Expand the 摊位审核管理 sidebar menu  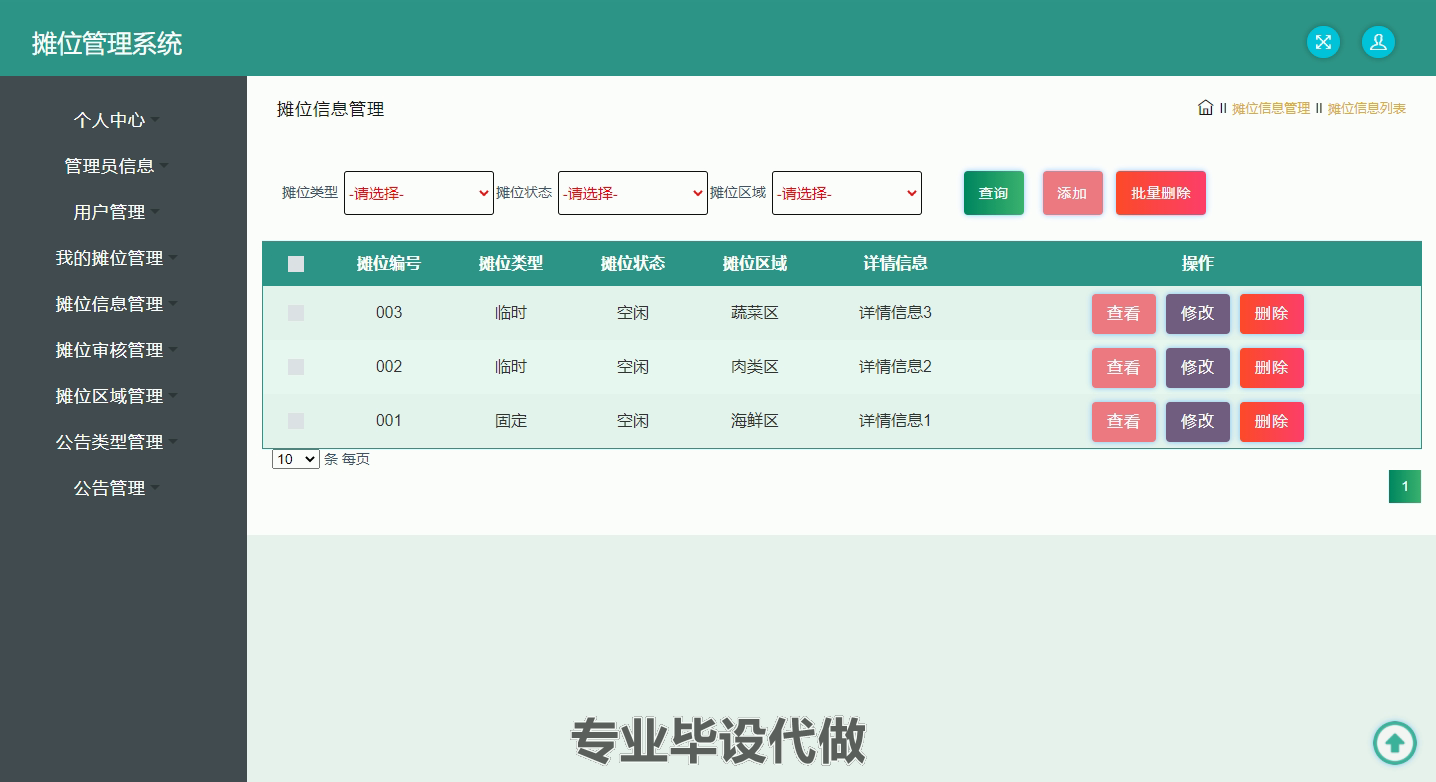[x=116, y=350]
